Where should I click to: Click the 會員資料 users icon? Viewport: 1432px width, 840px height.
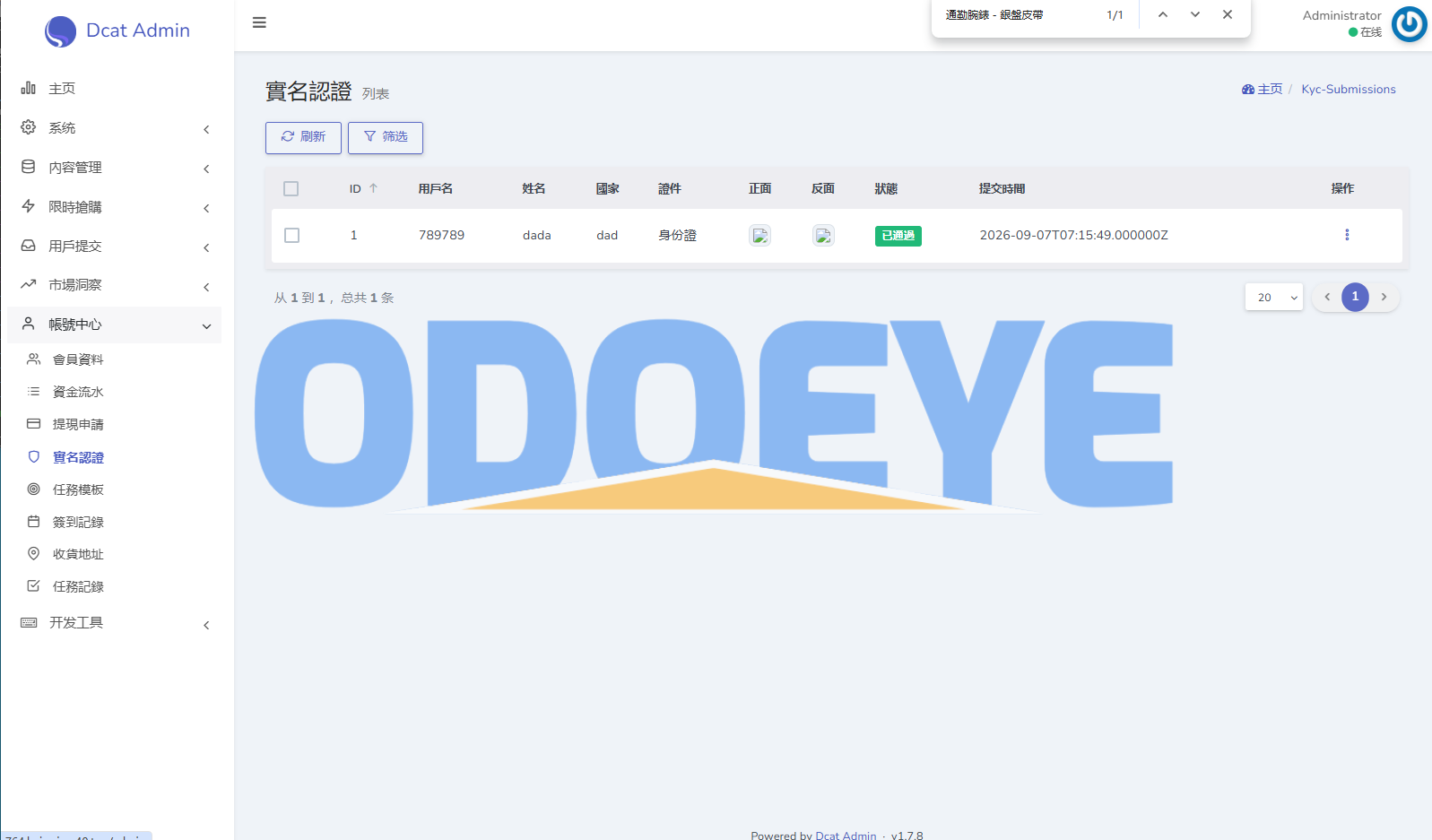(33, 359)
